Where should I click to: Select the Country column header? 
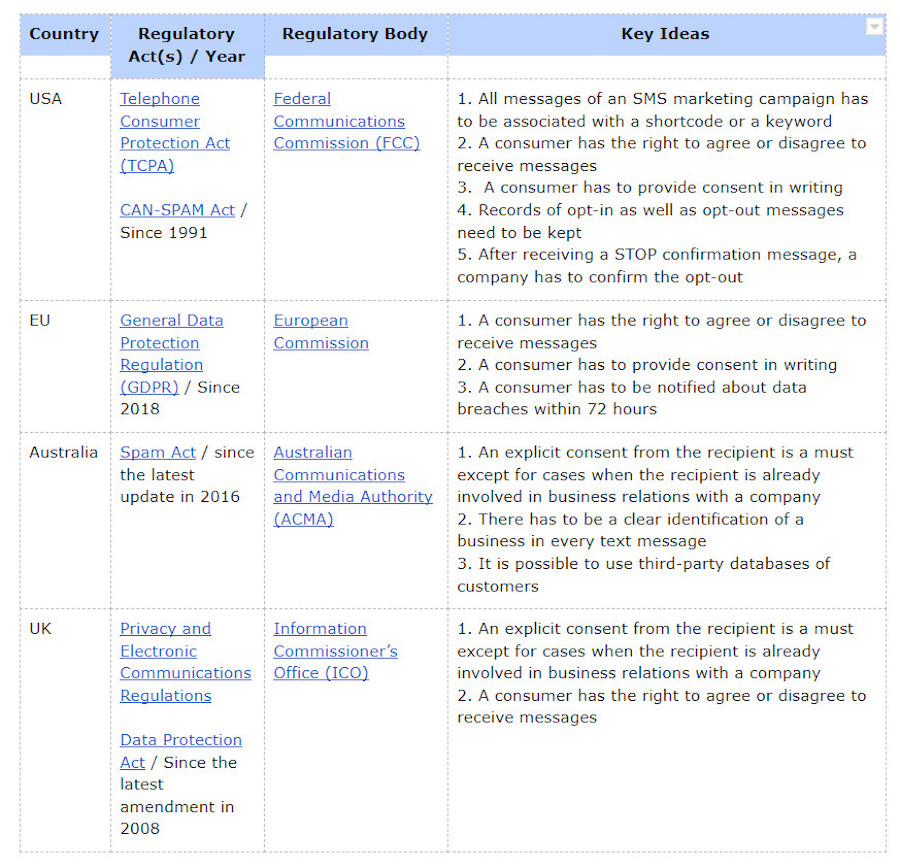pos(64,34)
